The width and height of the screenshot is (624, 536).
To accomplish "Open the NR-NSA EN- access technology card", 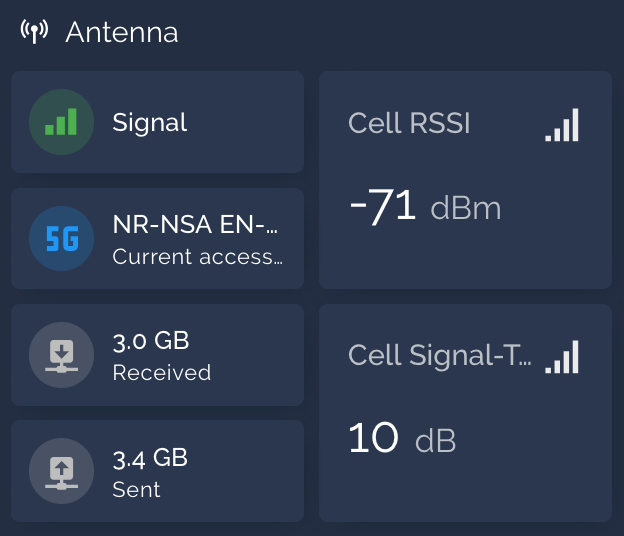I will pos(158,238).
